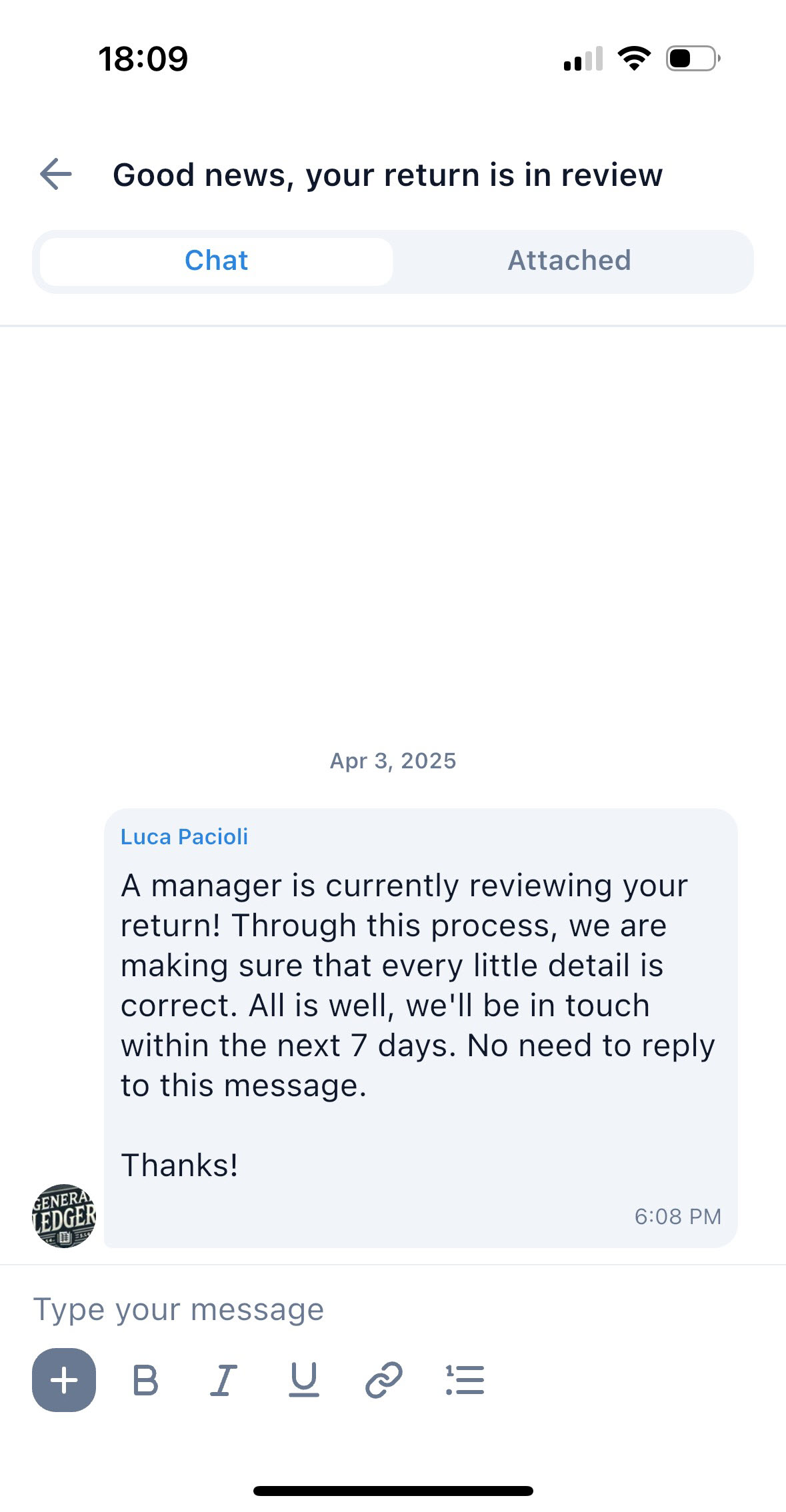Switch to the Attached tab
Screen dimensions: 786x1512
[x=569, y=261]
